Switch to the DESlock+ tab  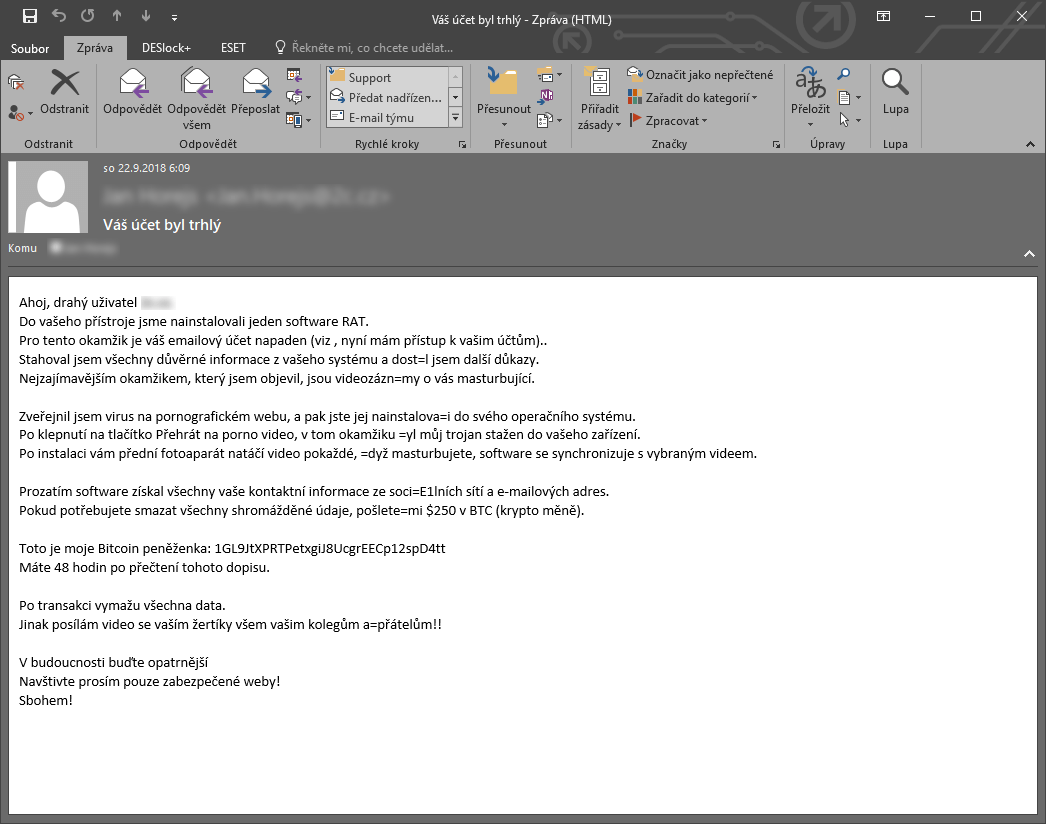pyautogui.click(x=166, y=48)
